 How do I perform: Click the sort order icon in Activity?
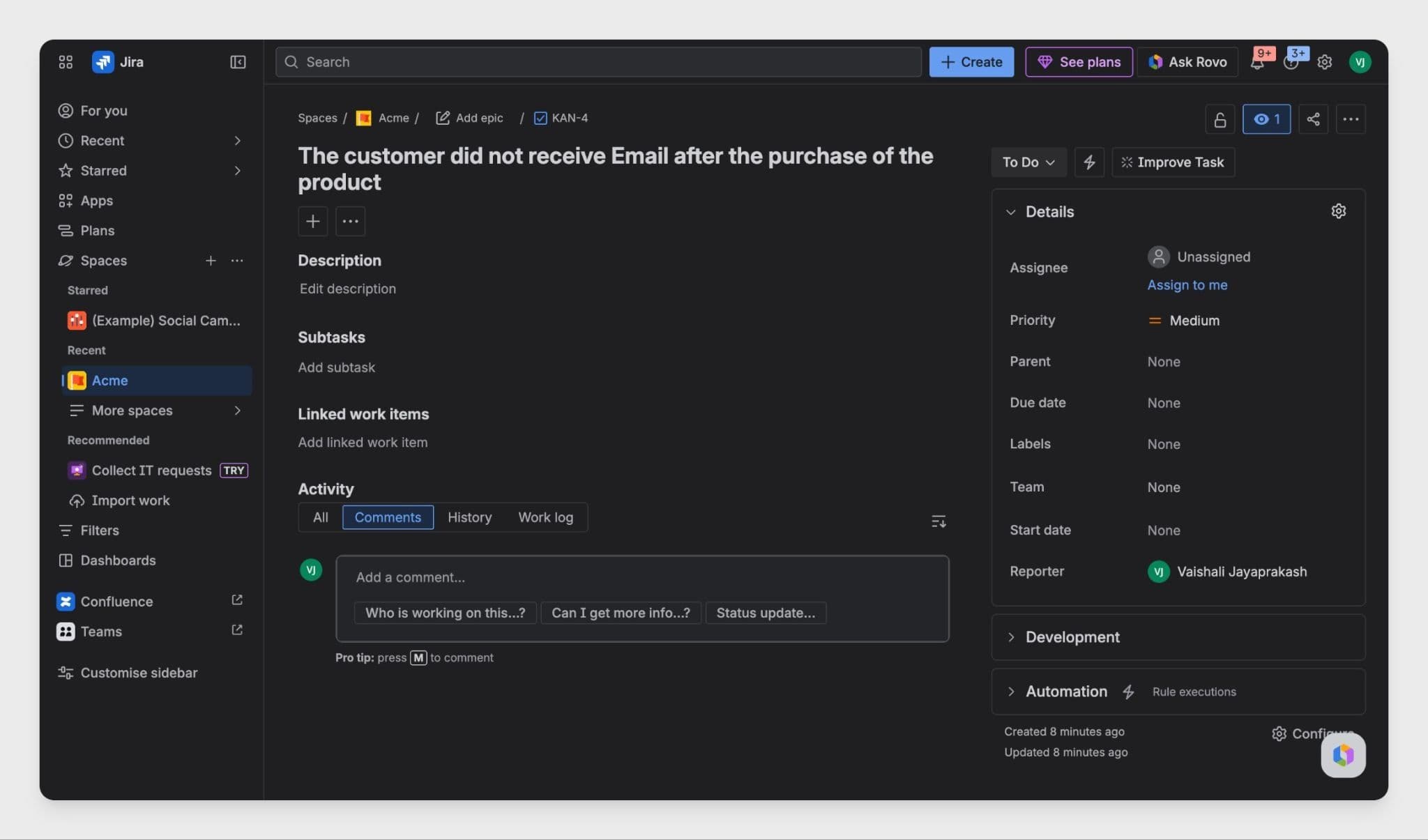tap(939, 521)
